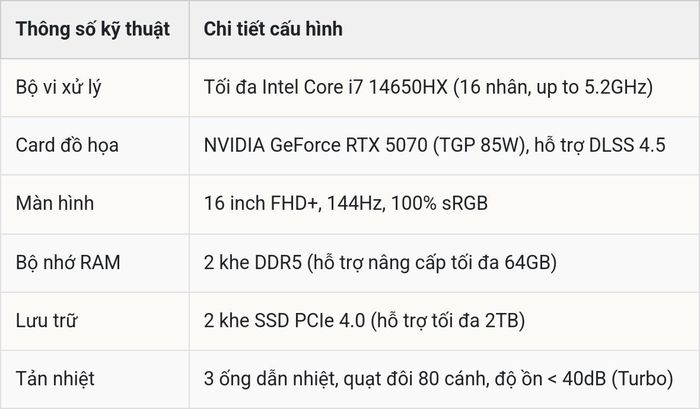Image resolution: width=700 pixels, height=409 pixels.
Task: Click the 'Chi tiết cấu hình' column header
Action: 273,29
